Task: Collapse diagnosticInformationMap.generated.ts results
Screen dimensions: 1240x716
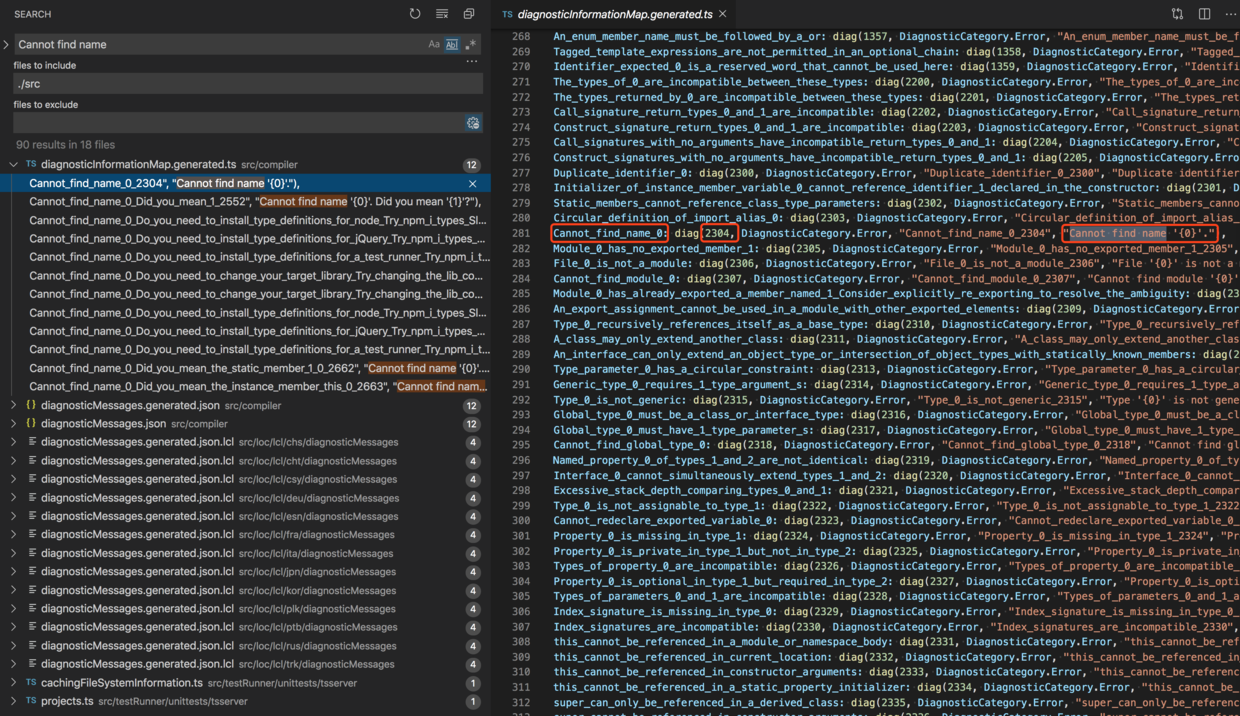Action: click(x=13, y=164)
